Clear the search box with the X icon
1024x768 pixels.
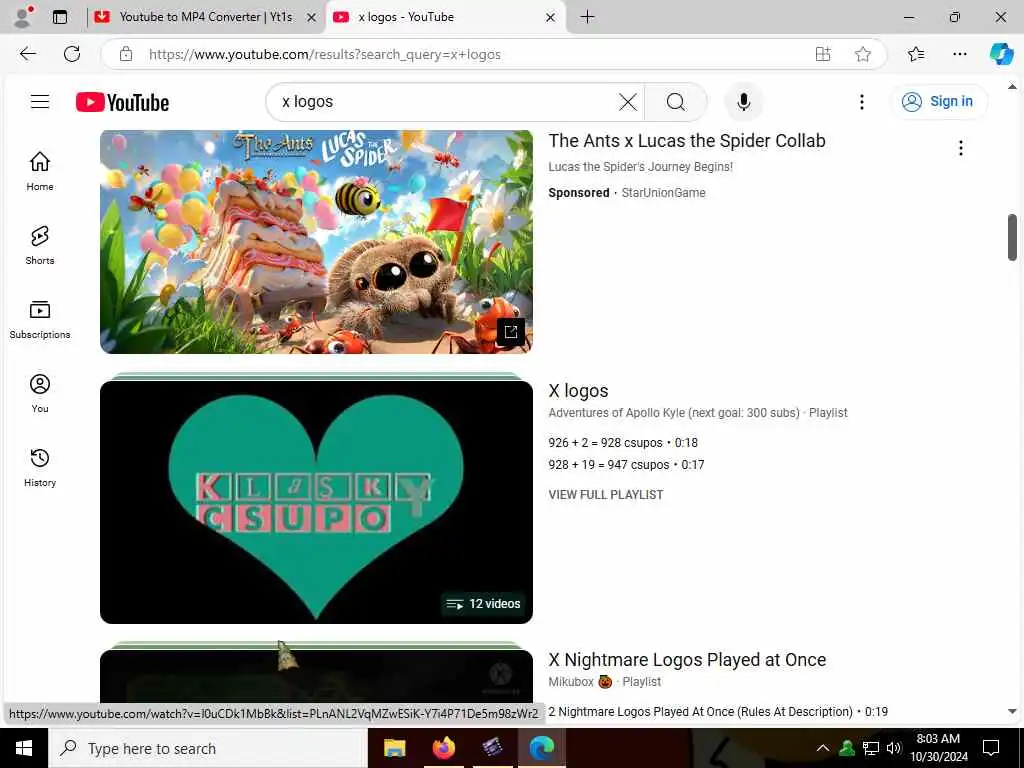click(x=628, y=102)
